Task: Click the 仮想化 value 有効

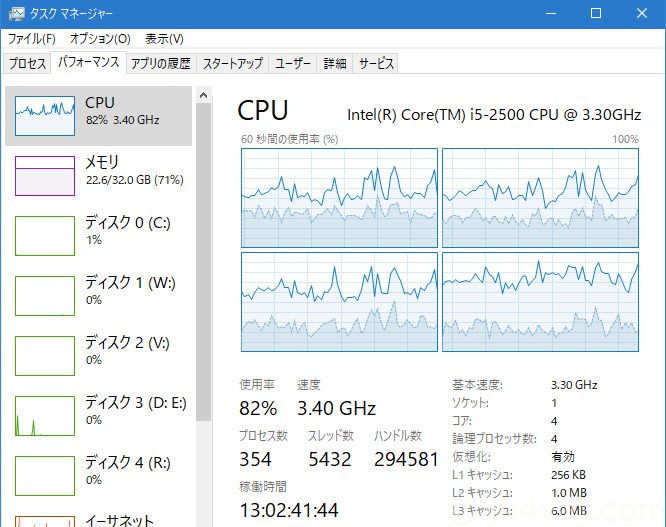Action: coord(563,457)
